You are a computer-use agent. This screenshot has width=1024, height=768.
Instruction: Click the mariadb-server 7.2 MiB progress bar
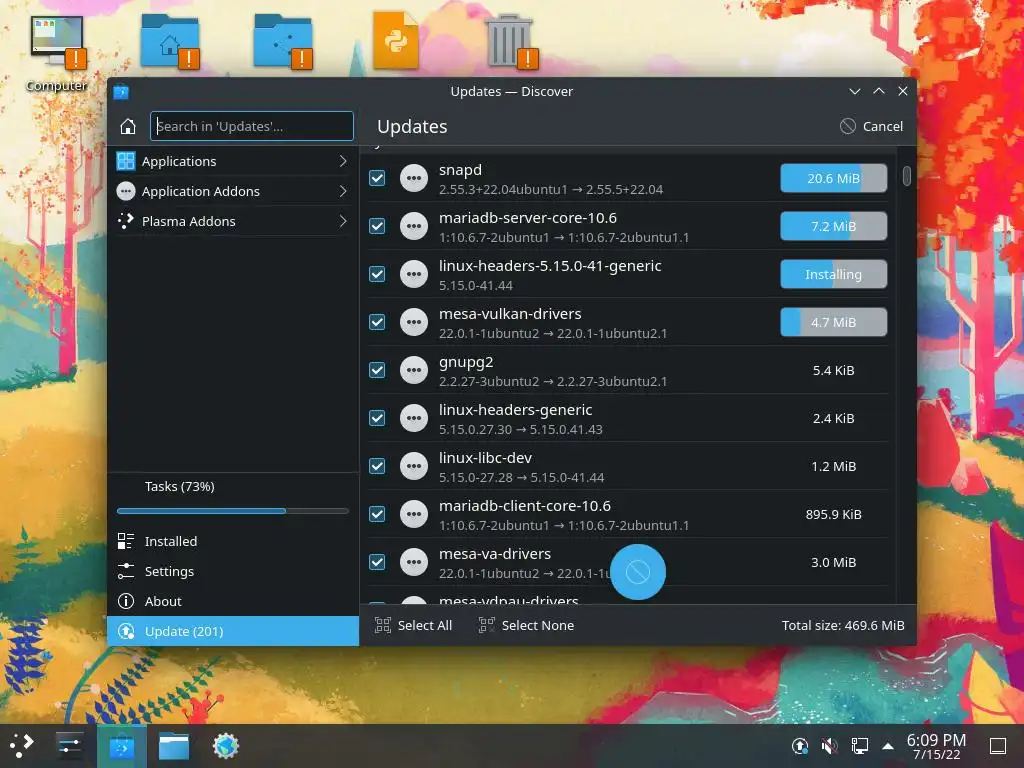pos(833,226)
